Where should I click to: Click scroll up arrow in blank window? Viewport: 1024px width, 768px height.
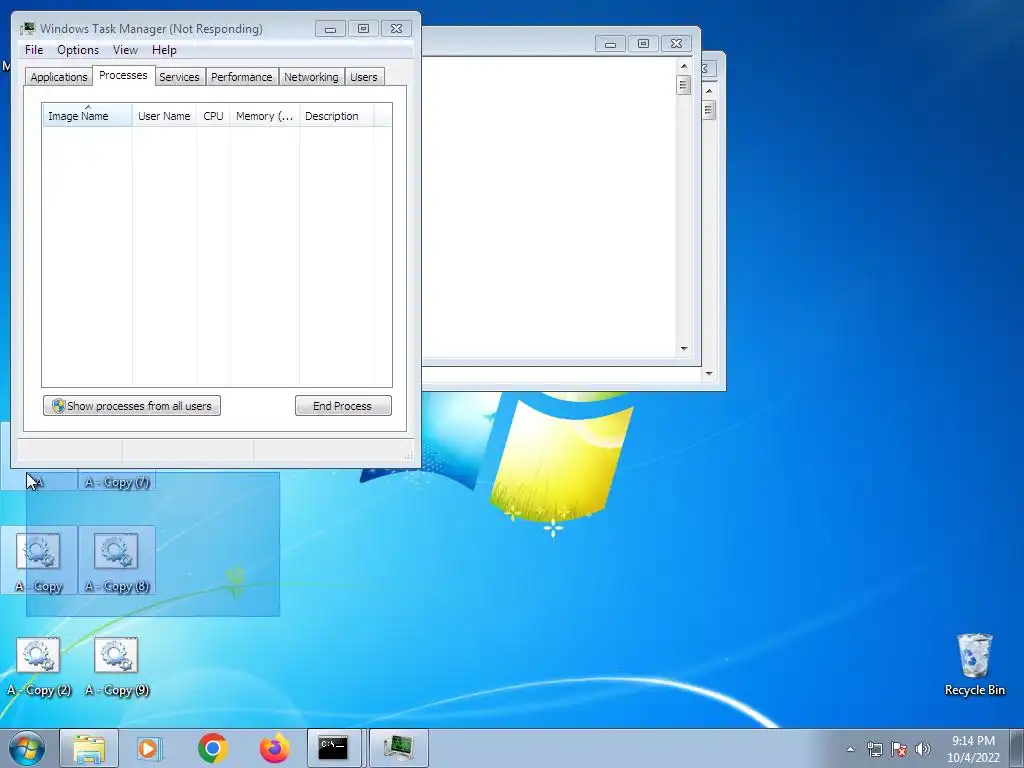coord(684,66)
